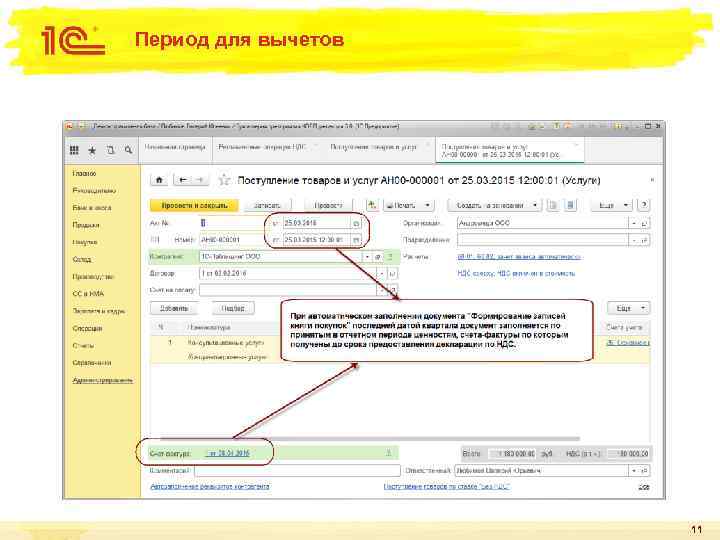Viewport: 720px width, 540px height.
Task: Click the question mark in the Счет-фактура row
Action: pyautogui.click(x=388, y=453)
